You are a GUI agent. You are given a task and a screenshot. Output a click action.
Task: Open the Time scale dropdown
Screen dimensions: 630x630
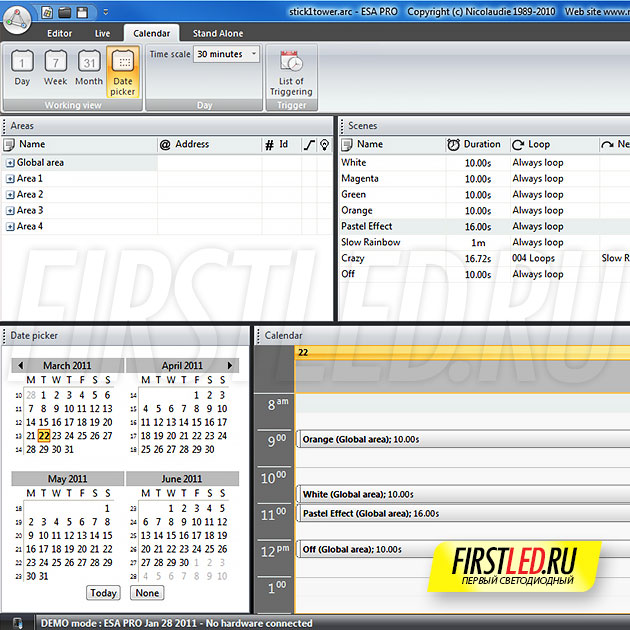(226, 54)
